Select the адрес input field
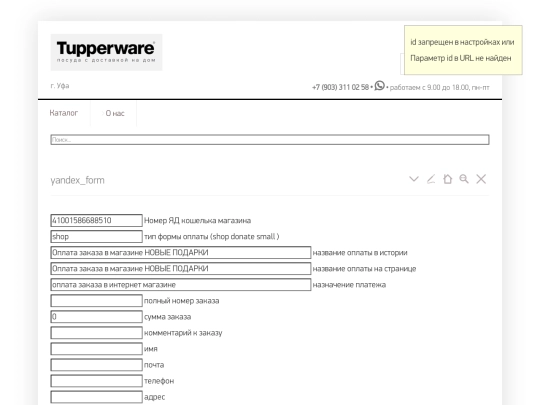This screenshot has width=540, height=405. (96, 397)
